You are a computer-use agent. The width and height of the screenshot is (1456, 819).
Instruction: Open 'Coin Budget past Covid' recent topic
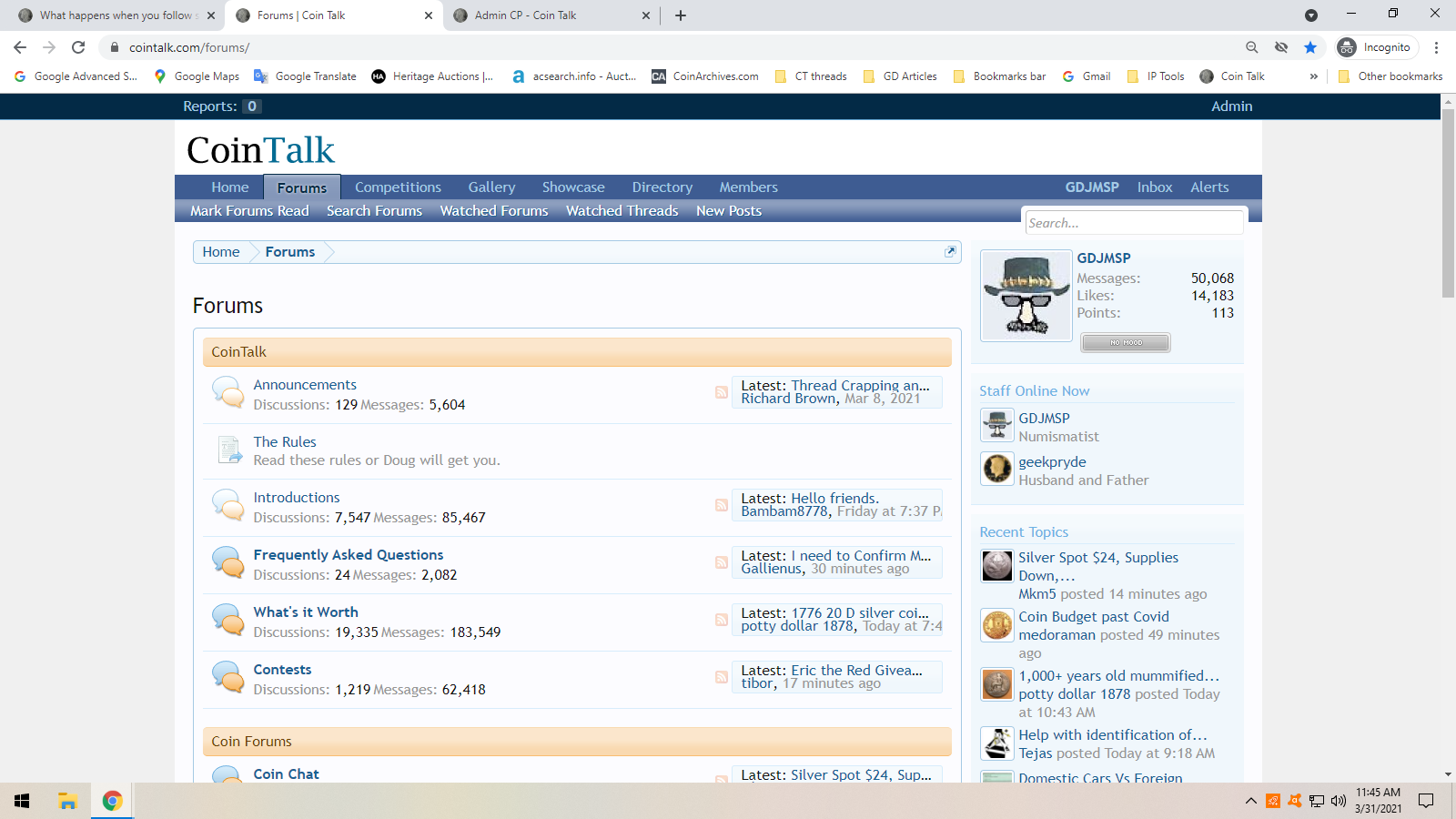click(x=1094, y=616)
